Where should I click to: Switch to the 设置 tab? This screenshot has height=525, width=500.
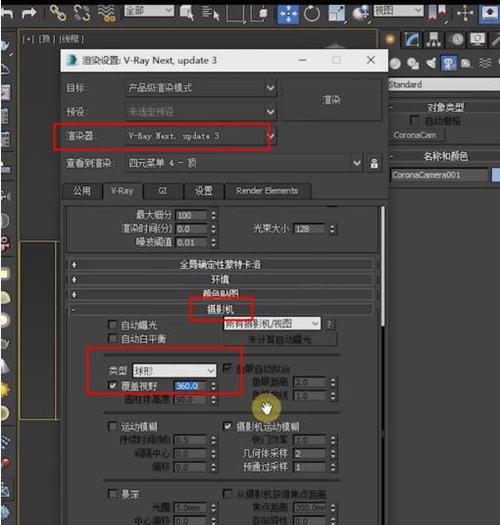204,191
